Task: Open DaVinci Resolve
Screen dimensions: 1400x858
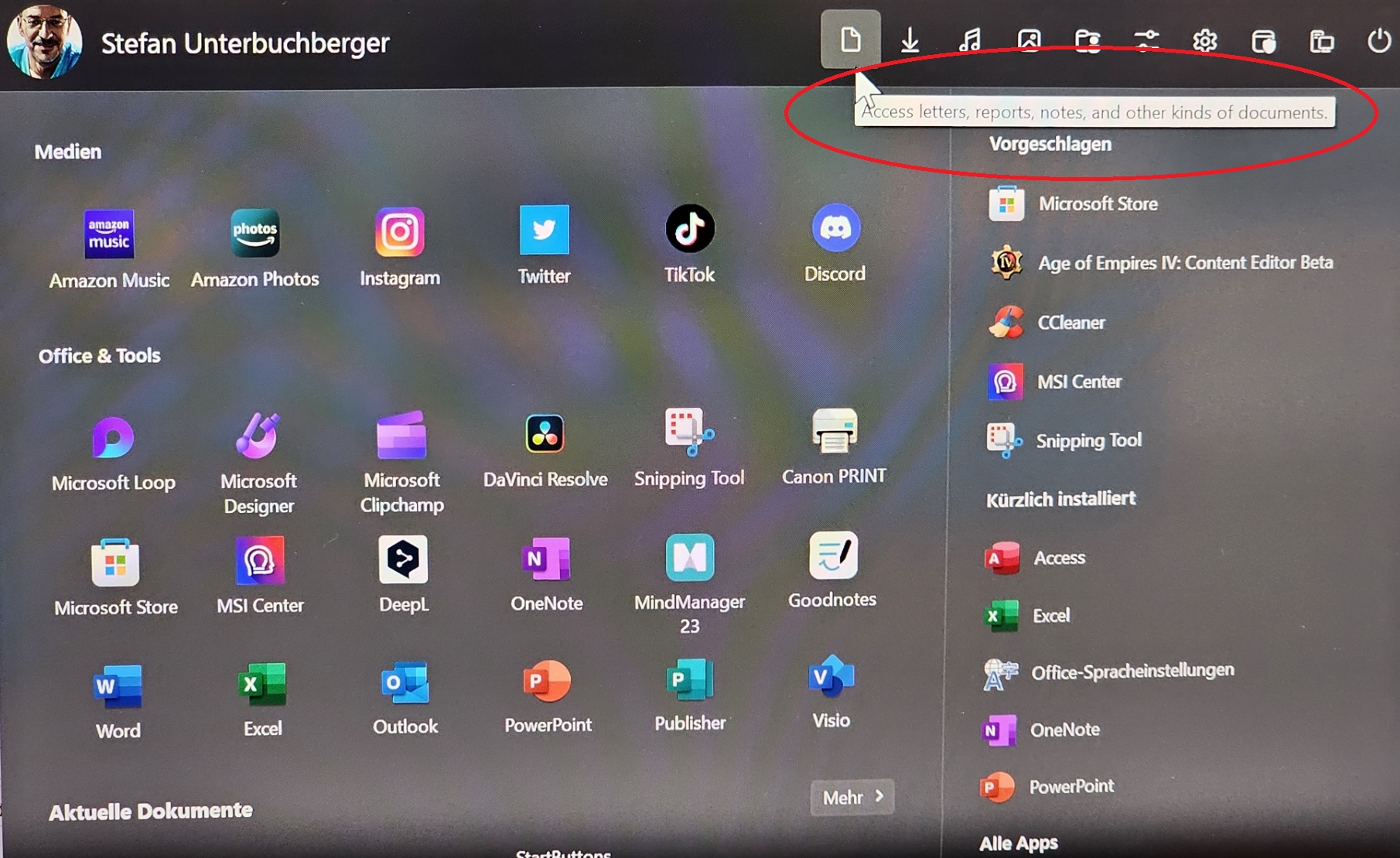Action: [545, 451]
